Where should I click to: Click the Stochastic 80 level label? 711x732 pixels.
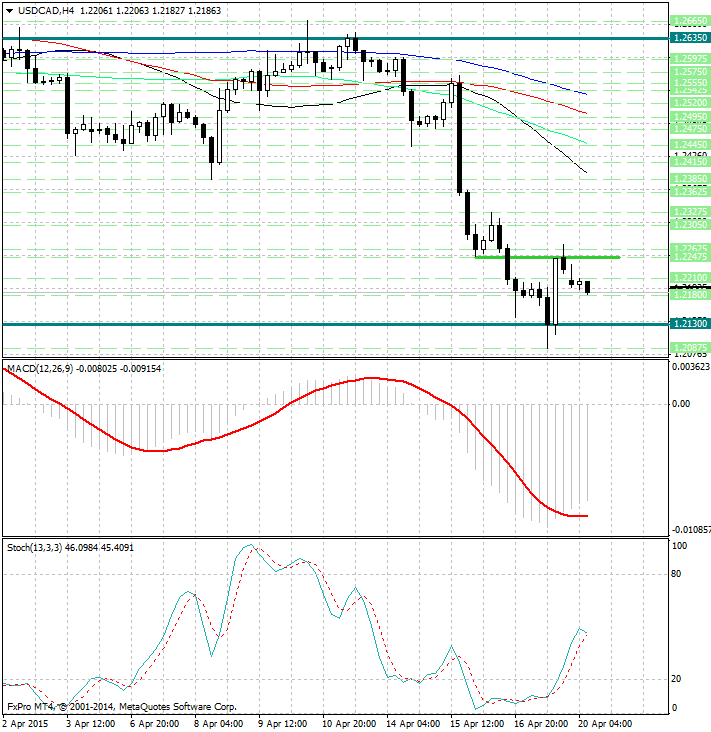(x=676, y=574)
